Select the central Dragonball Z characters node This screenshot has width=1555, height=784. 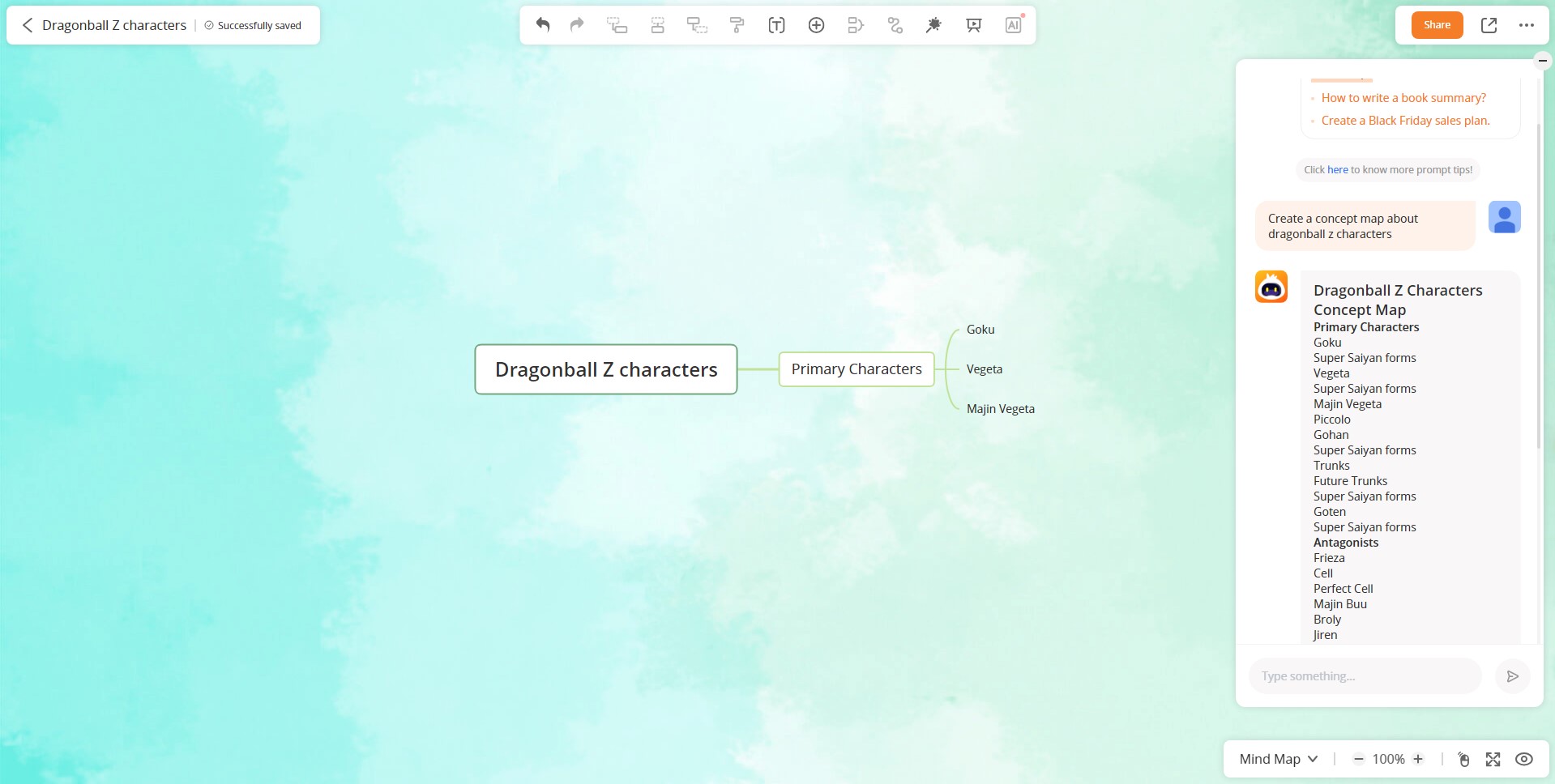click(606, 369)
